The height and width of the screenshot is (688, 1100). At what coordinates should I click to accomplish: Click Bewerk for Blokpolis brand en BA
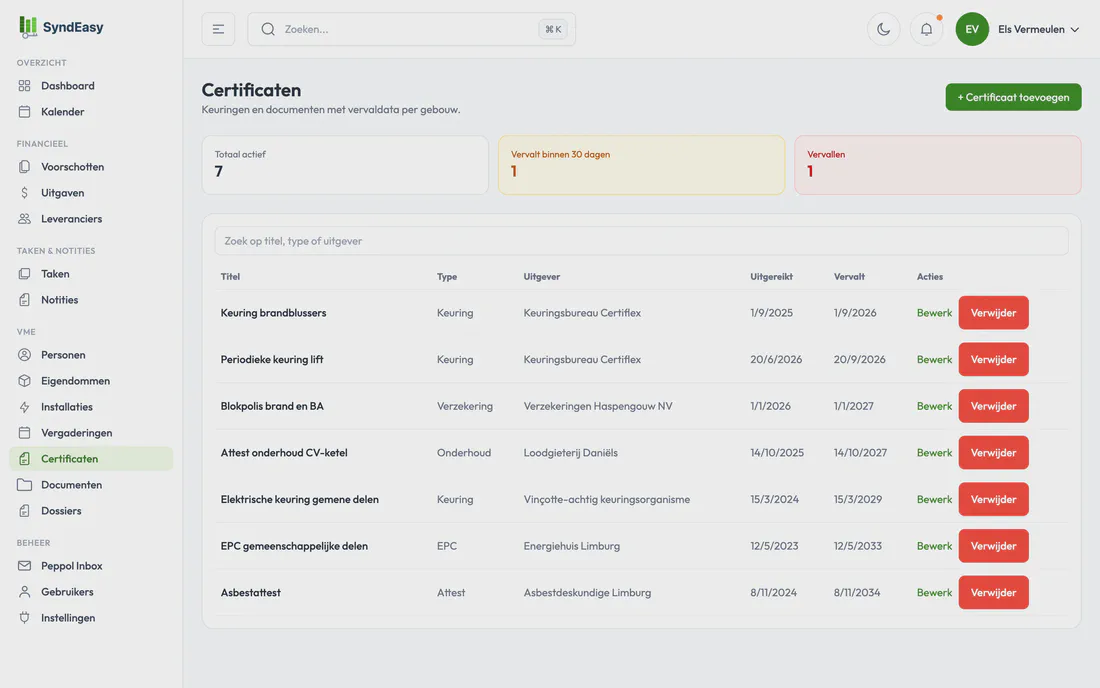coord(934,406)
